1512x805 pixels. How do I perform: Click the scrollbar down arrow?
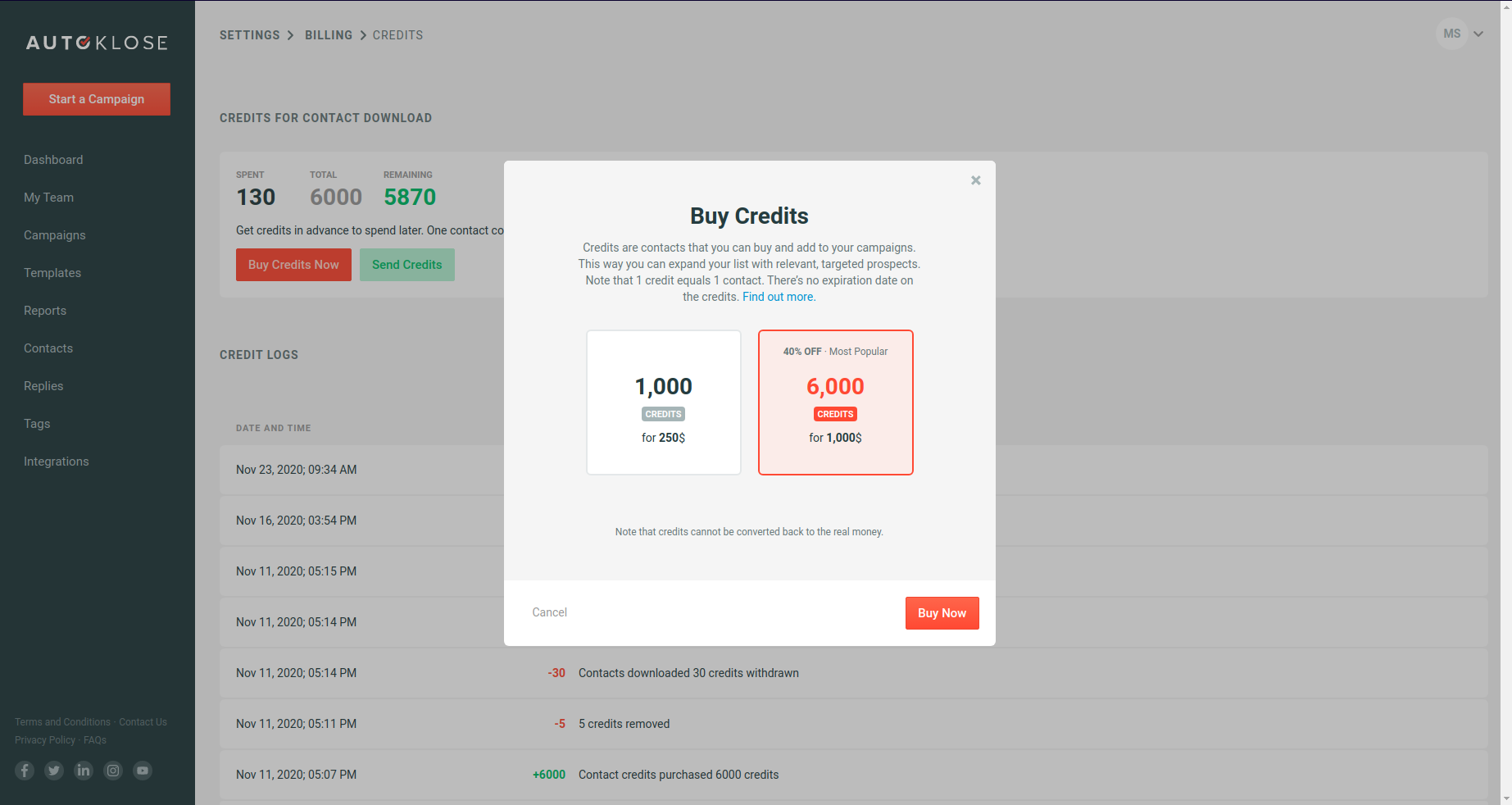pyautogui.click(x=1506, y=798)
